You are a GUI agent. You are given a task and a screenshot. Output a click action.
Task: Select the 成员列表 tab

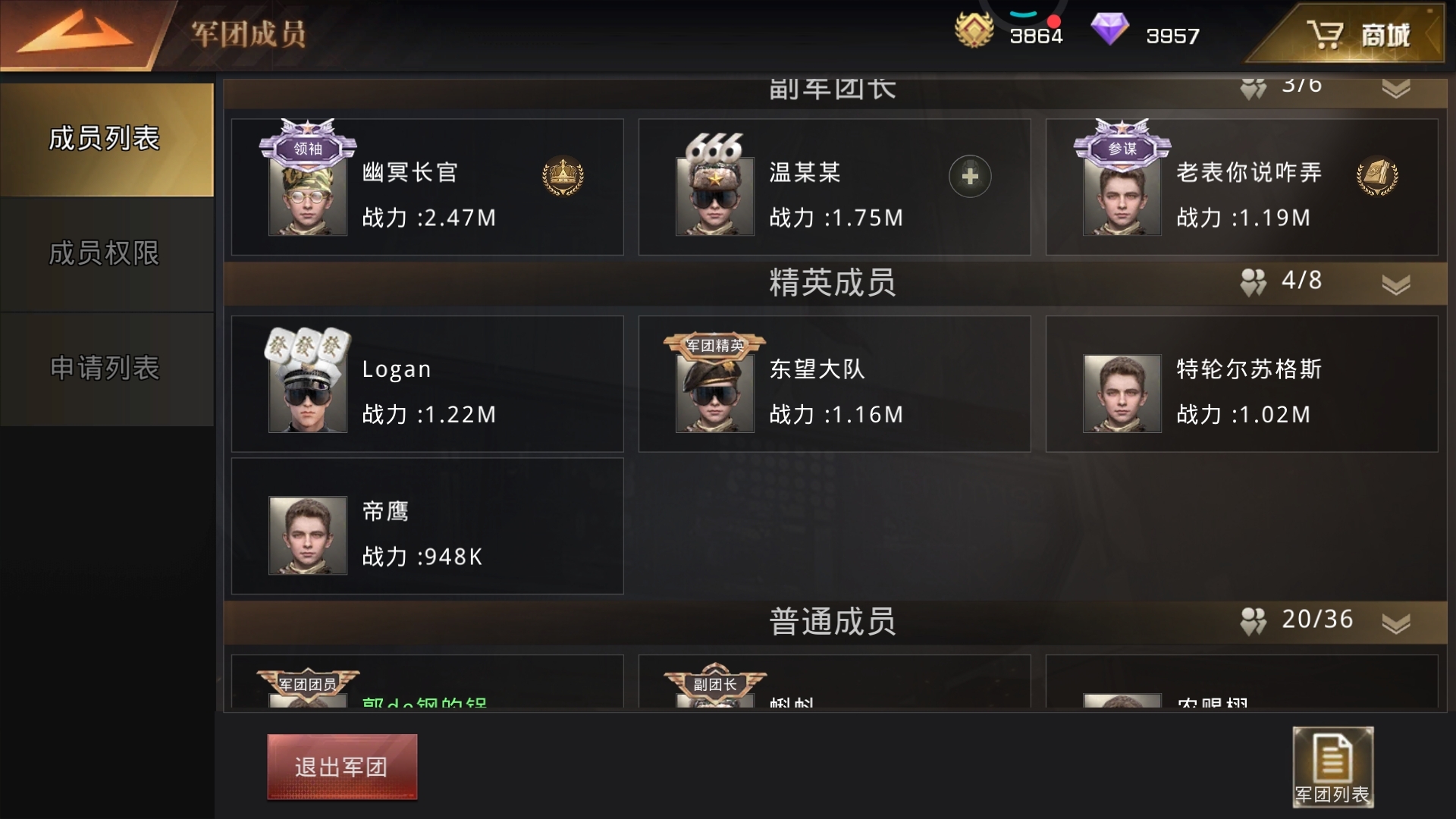[106, 140]
